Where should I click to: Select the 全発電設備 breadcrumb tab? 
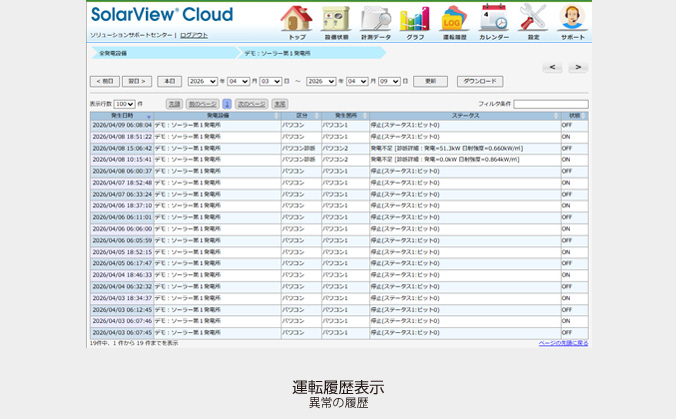[x=113, y=52]
